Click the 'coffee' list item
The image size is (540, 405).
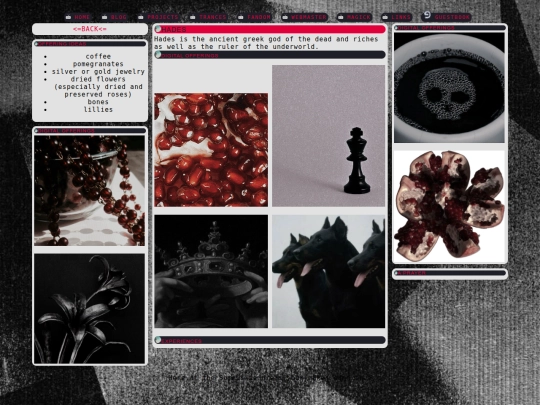[98, 56]
